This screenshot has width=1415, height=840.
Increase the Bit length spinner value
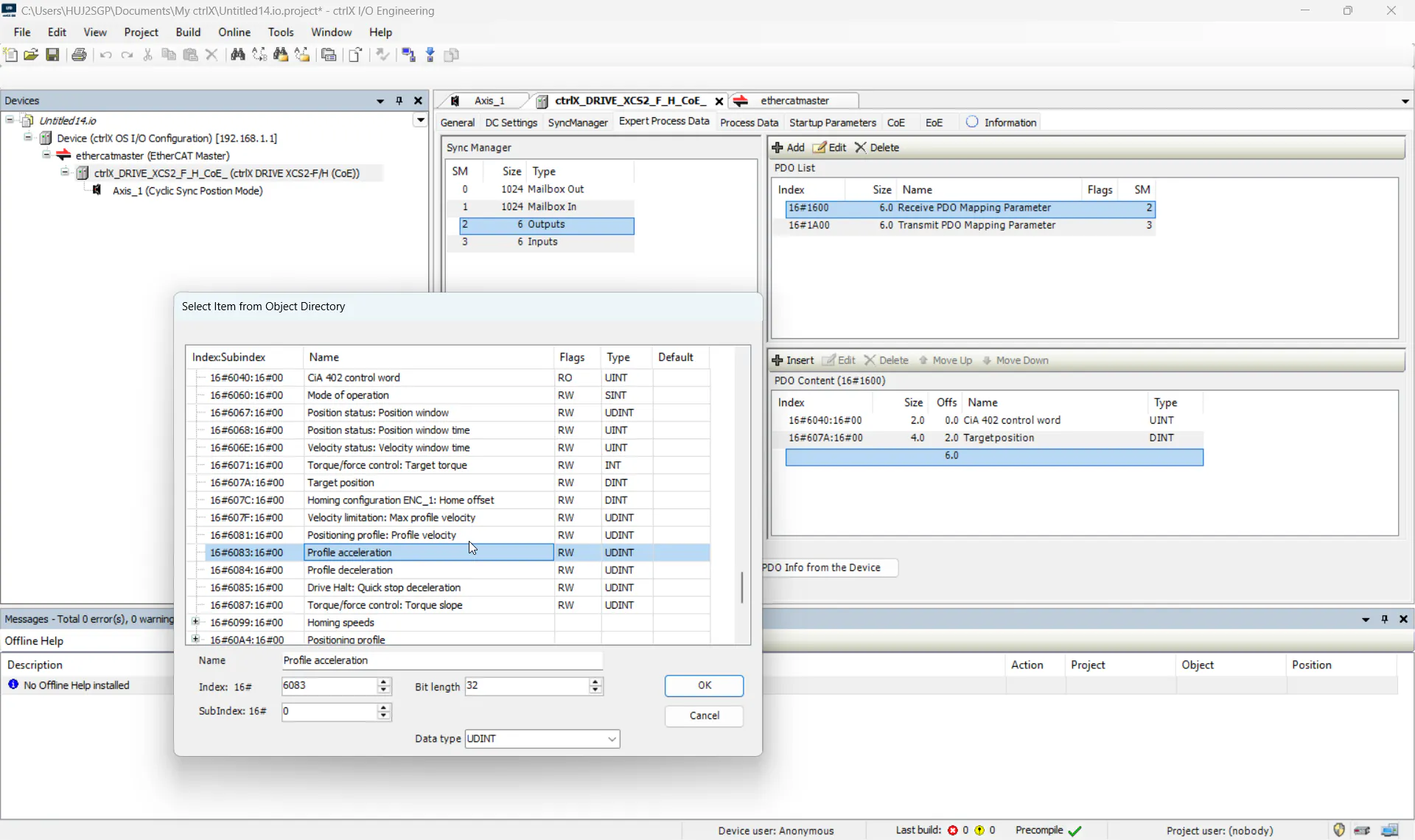click(595, 682)
